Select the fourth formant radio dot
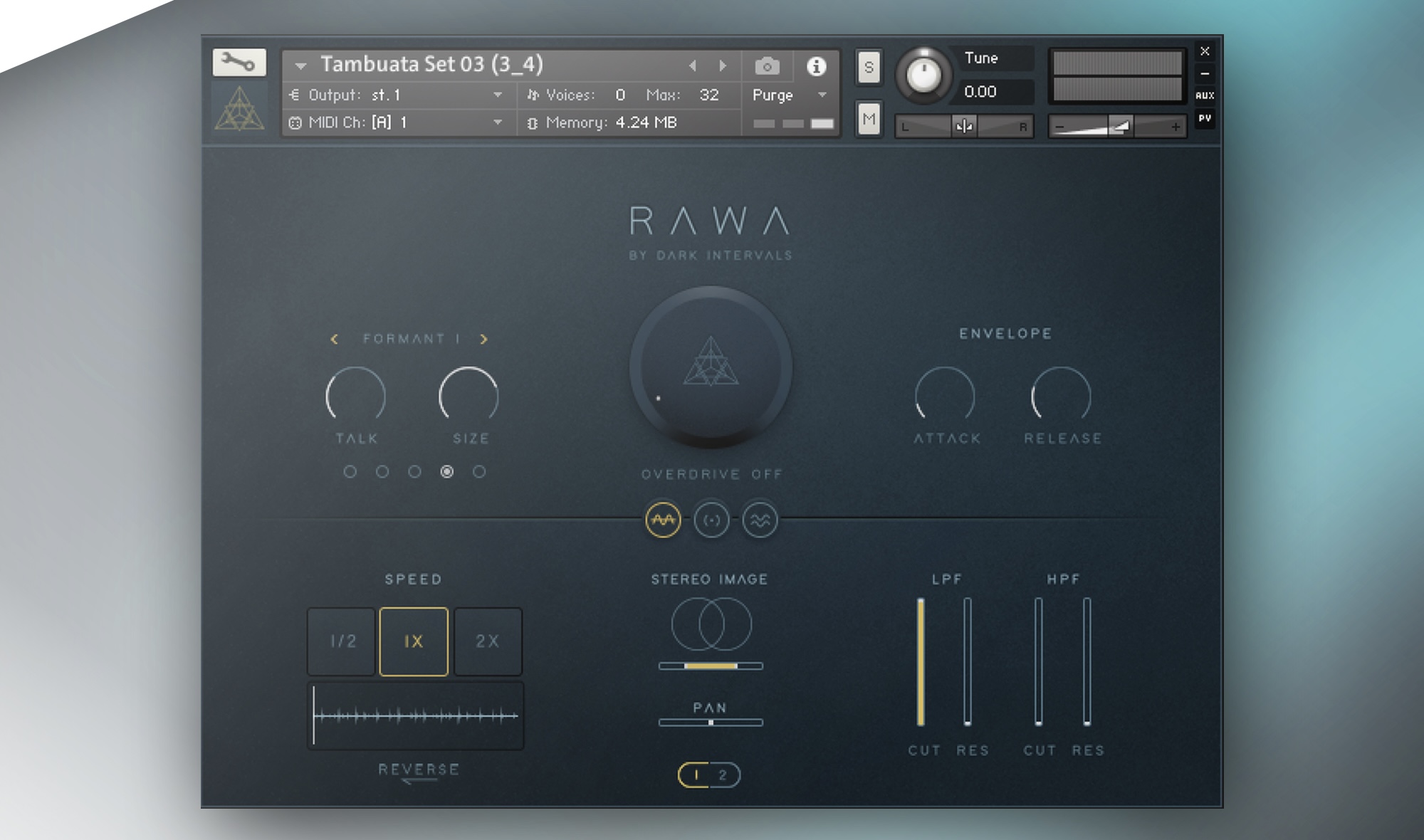This screenshot has height=840, width=1424. click(x=447, y=471)
